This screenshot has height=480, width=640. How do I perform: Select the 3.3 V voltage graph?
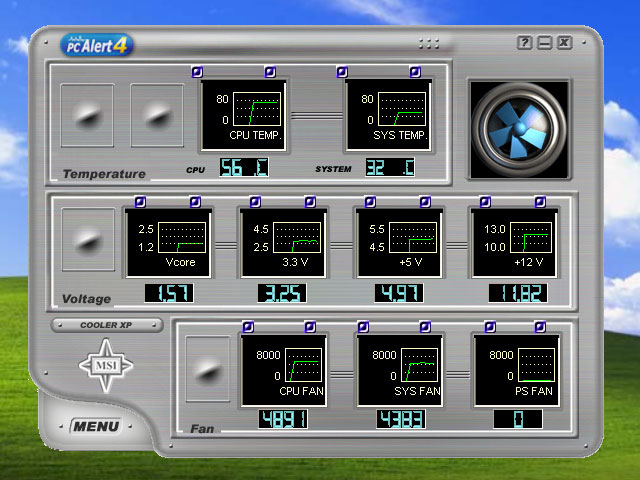point(283,243)
